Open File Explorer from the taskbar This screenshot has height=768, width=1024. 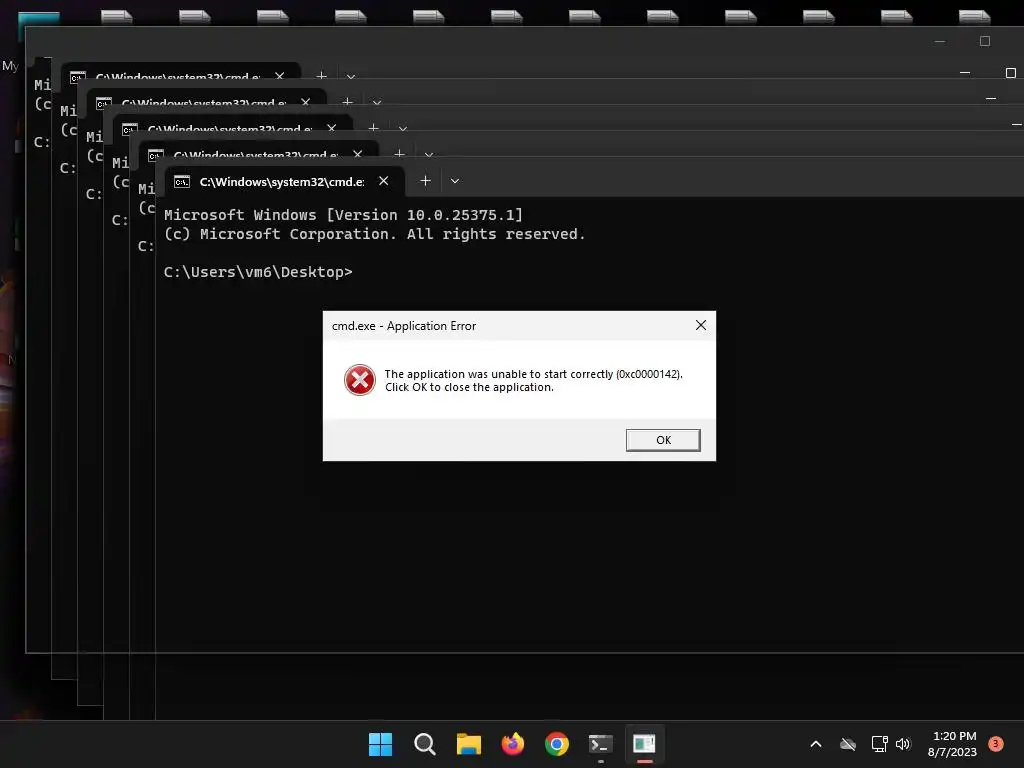[468, 744]
